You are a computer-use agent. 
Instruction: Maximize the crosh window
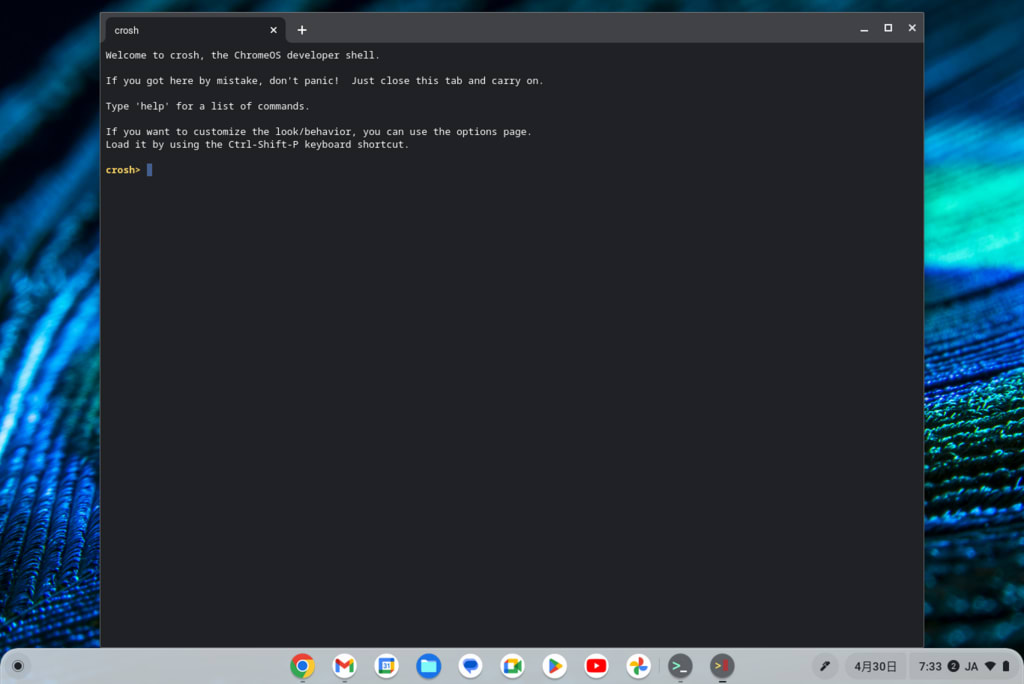coord(888,28)
